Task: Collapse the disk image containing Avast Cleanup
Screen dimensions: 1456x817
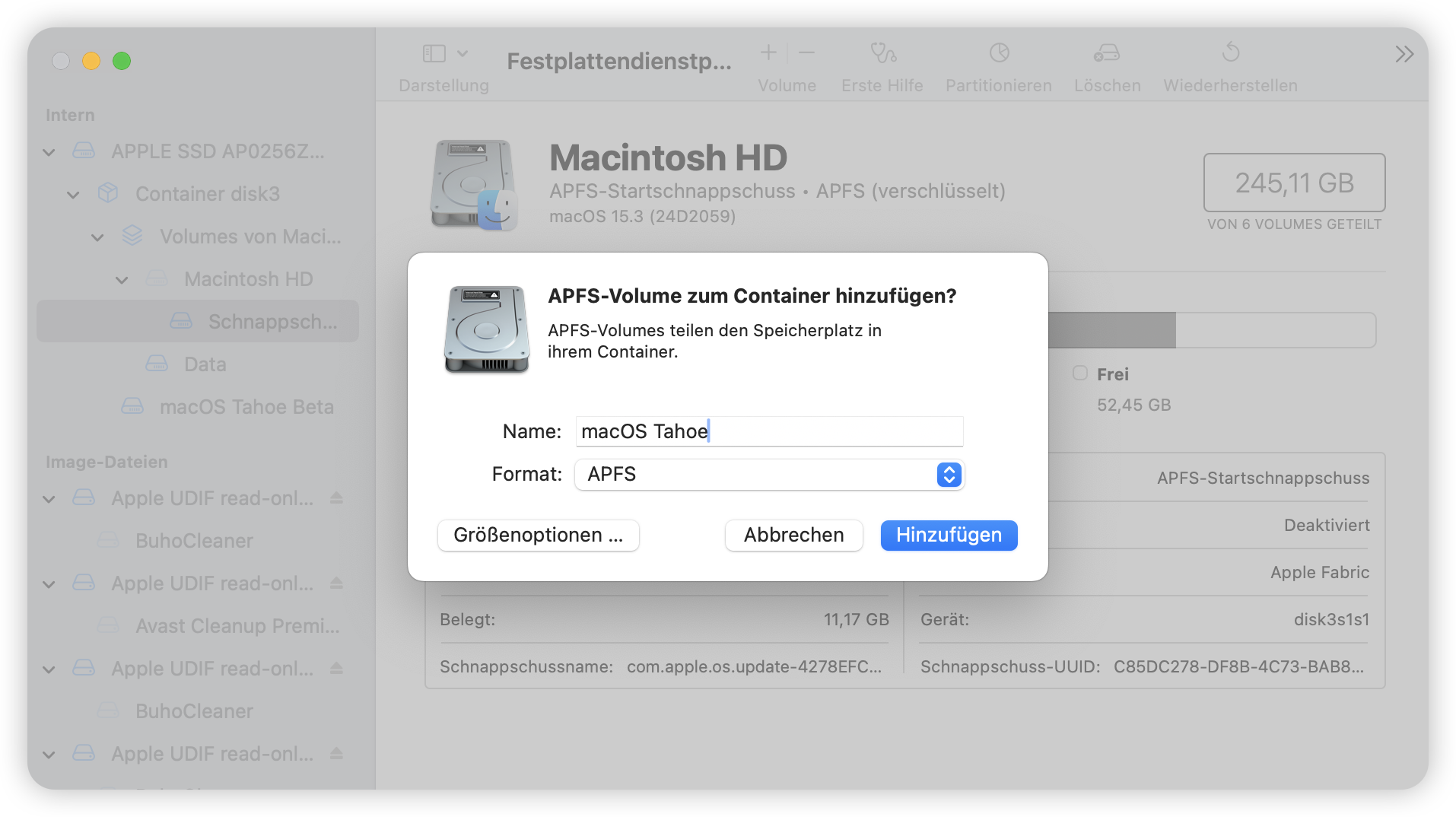Action: pyautogui.click(x=49, y=584)
